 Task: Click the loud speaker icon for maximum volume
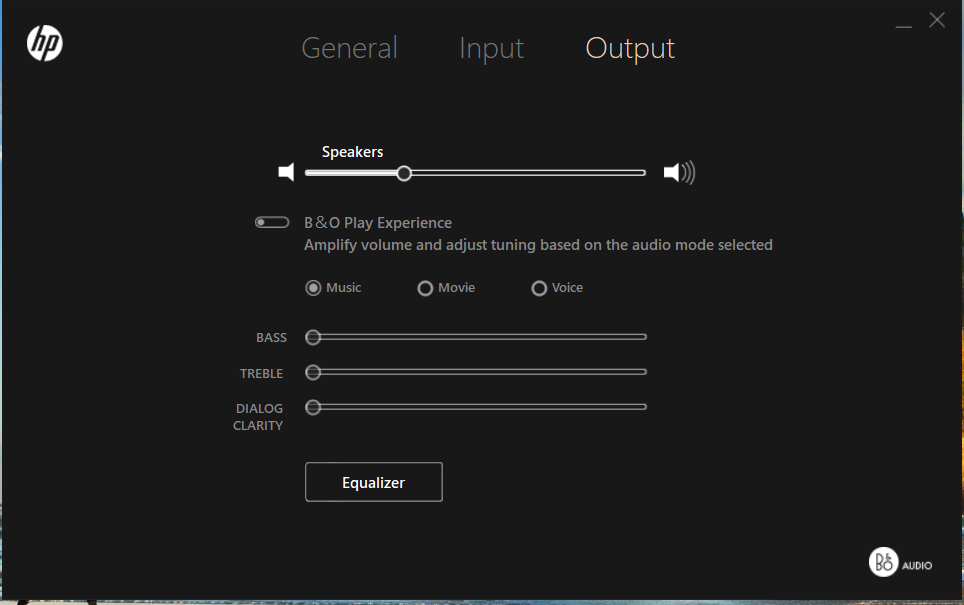tap(679, 173)
